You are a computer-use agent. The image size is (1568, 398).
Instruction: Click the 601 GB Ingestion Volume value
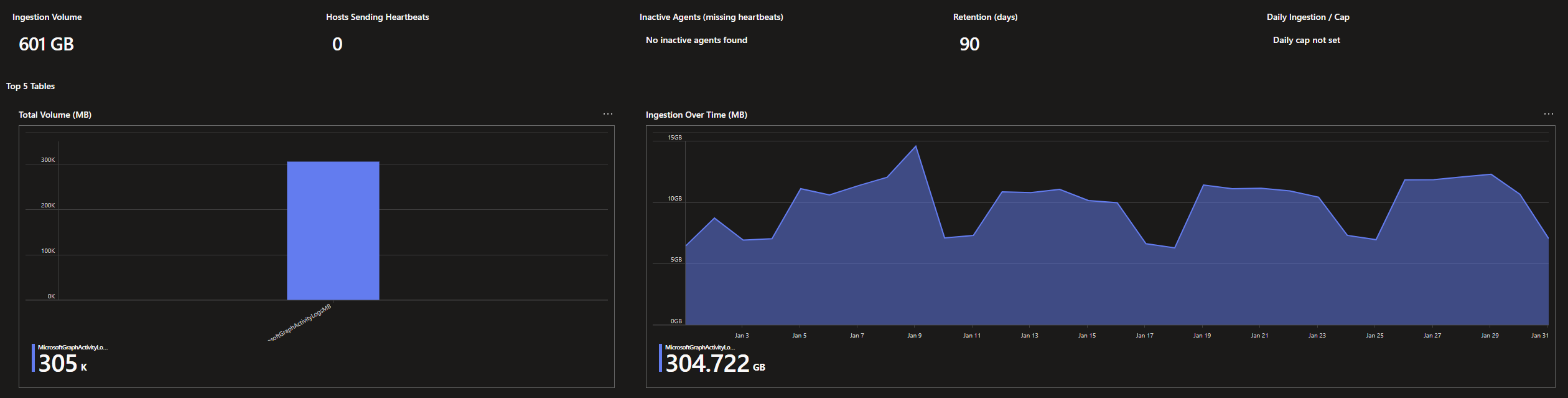click(x=46, y=44)
